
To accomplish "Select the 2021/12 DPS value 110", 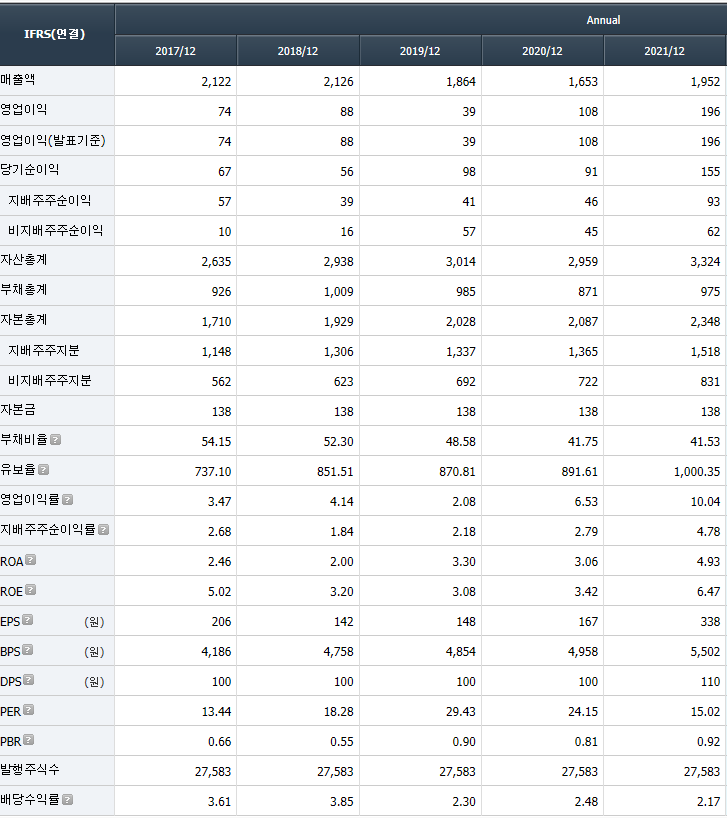I will pyautogui.click(x=710, y=682).
